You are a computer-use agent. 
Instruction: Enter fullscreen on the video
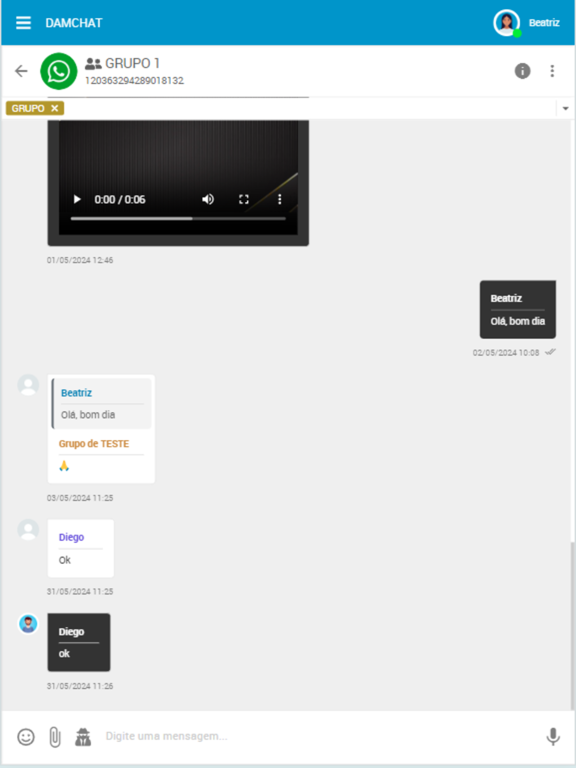(244, 199)
